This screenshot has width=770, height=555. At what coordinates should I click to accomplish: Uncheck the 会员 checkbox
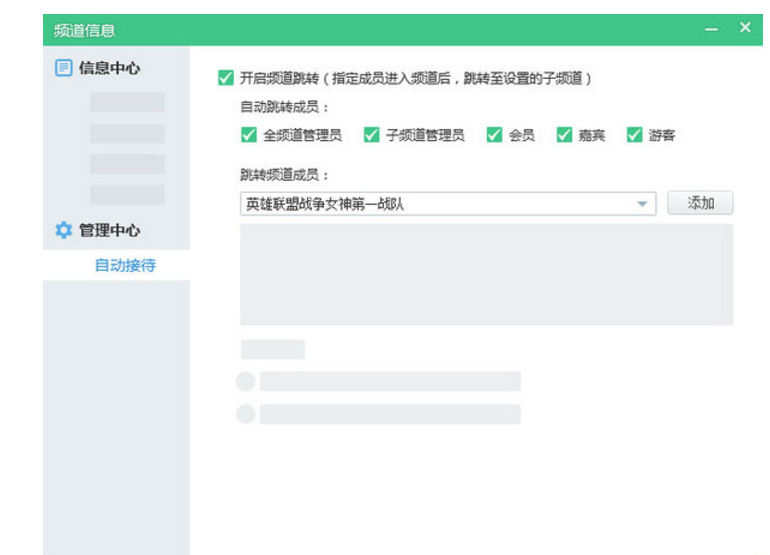tap(494, 135)
